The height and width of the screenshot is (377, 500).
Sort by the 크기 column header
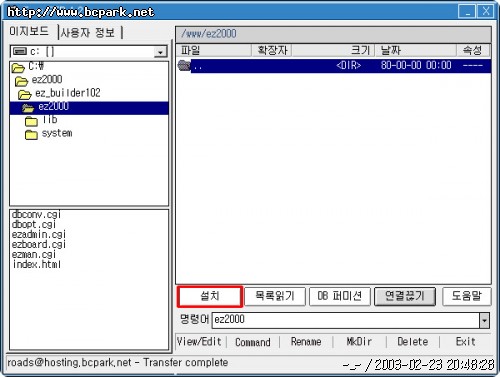pyautogui.click(x=333, y=50)
